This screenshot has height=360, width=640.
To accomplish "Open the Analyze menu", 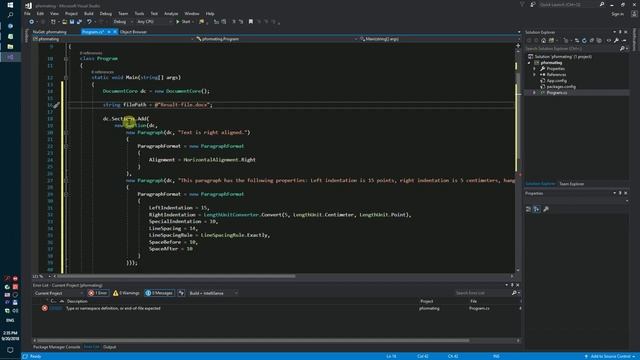I will point(171,13).
